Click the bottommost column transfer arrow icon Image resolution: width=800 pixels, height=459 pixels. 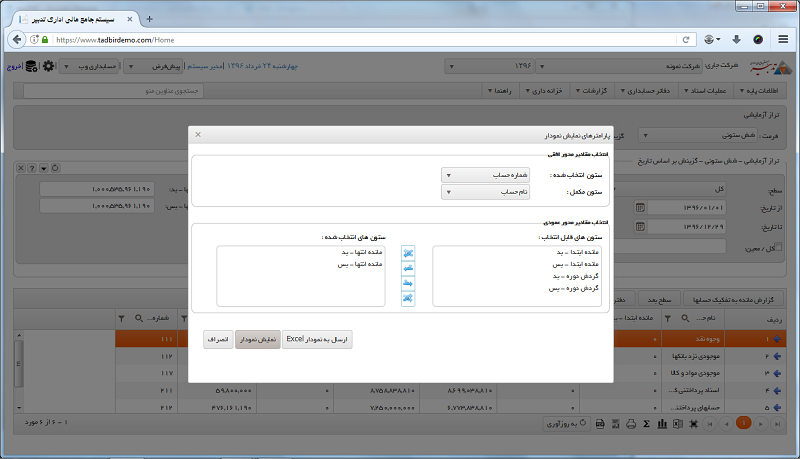408,298
